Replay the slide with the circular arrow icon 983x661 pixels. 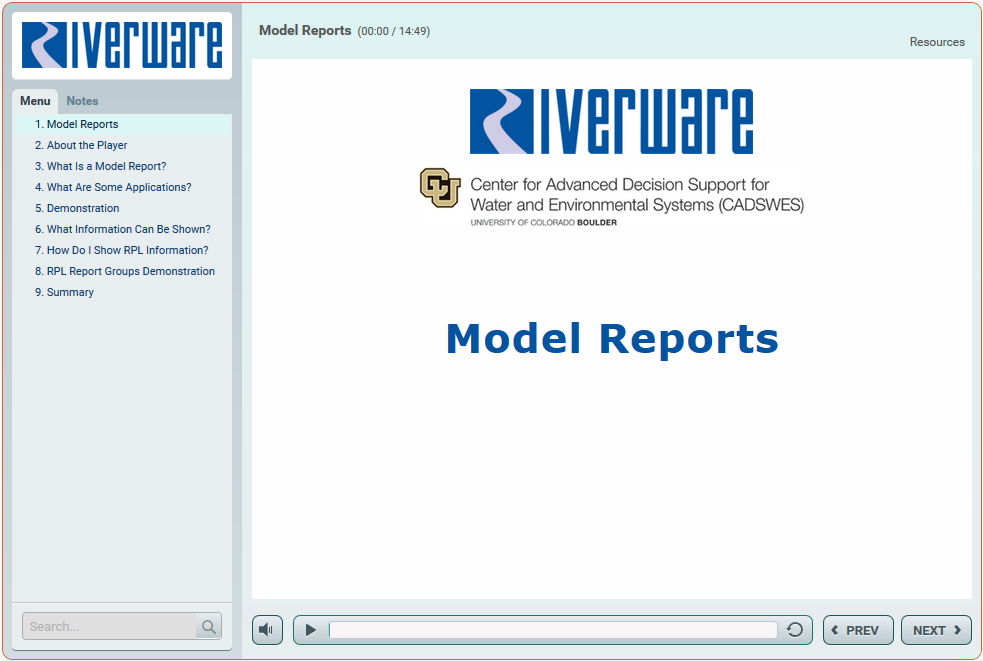794,630
